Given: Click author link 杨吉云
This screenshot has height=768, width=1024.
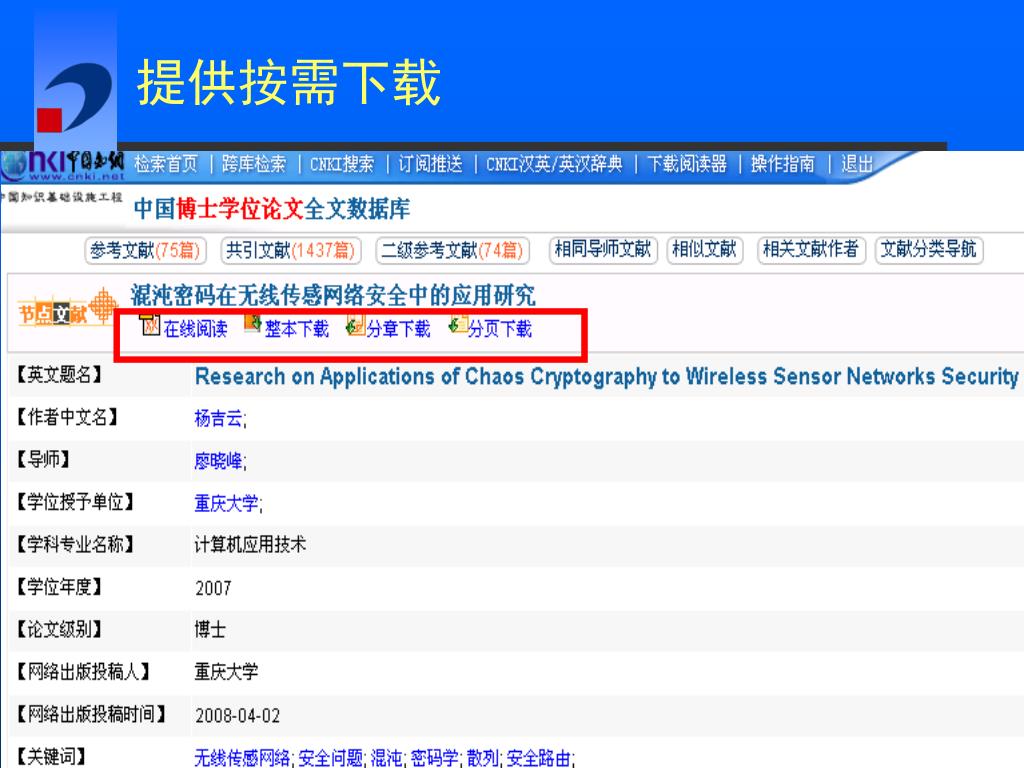Looking at the screenshot, I should 218,418.
